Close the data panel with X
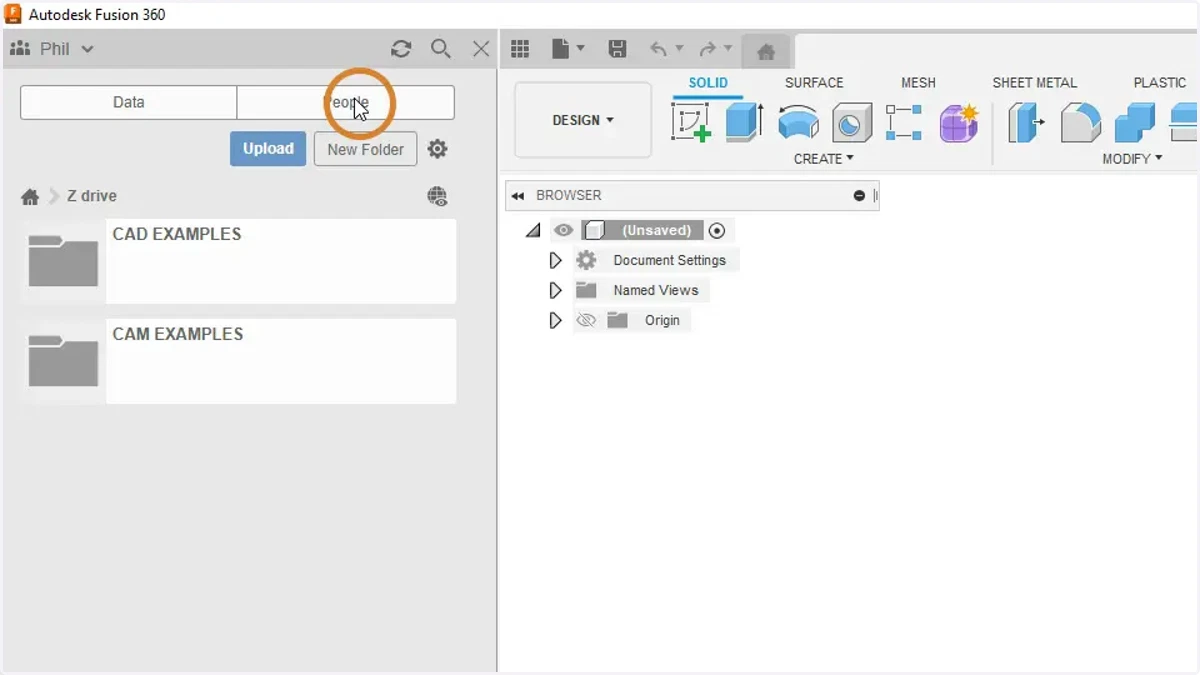The width and height of the screenshot is (1200, 675). [x=481, y=49]
